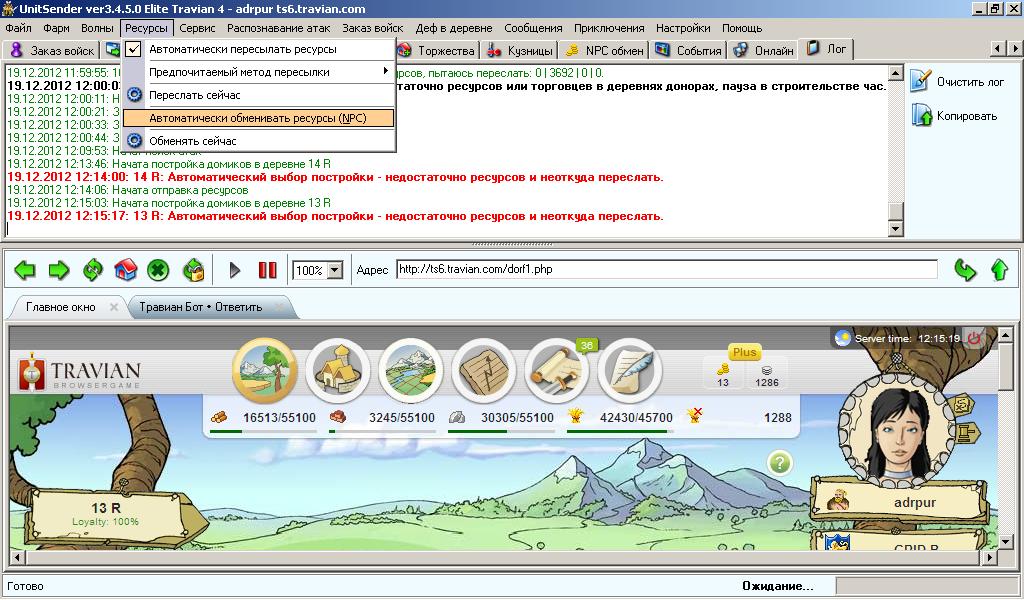Go forward with the green right arrow
1024x600 pixels.
[x=59, y=270]
